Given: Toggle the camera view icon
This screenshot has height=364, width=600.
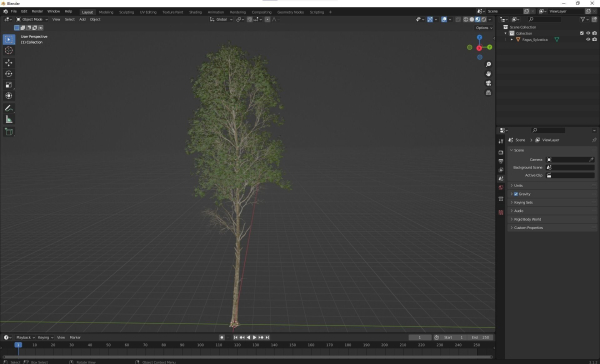Looking at the screenshot, I should point(488,83).
